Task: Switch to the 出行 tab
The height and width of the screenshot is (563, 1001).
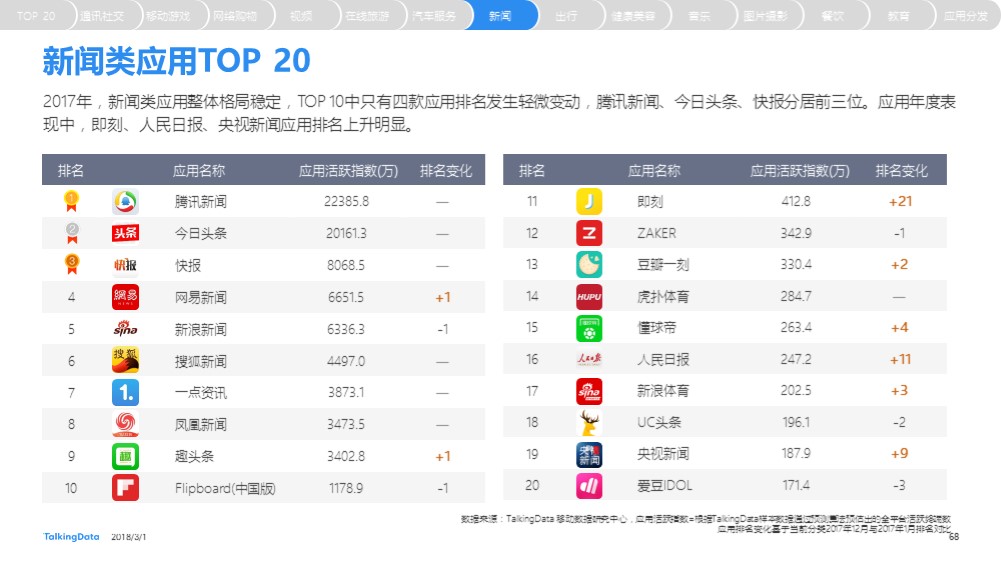Action: tap(567, 15)
